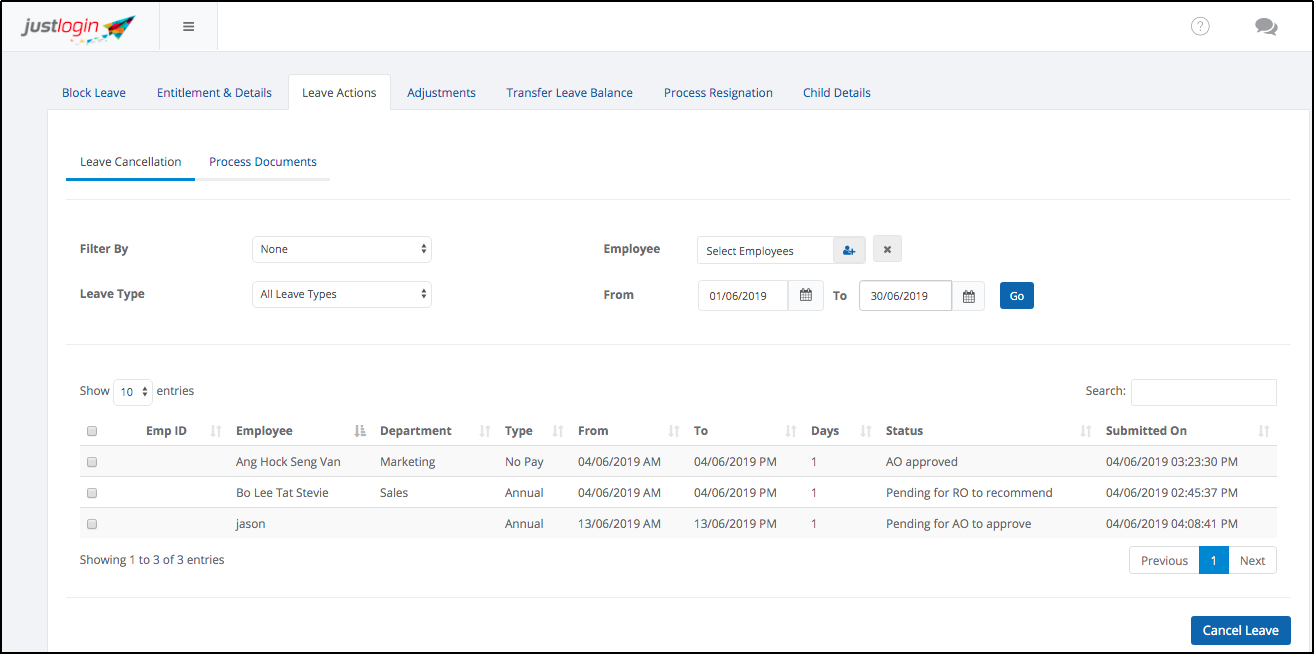The height and width of the screenshot is (655, 1315).
Task: Open the Filter By dropdown
Action: point(342,249)
